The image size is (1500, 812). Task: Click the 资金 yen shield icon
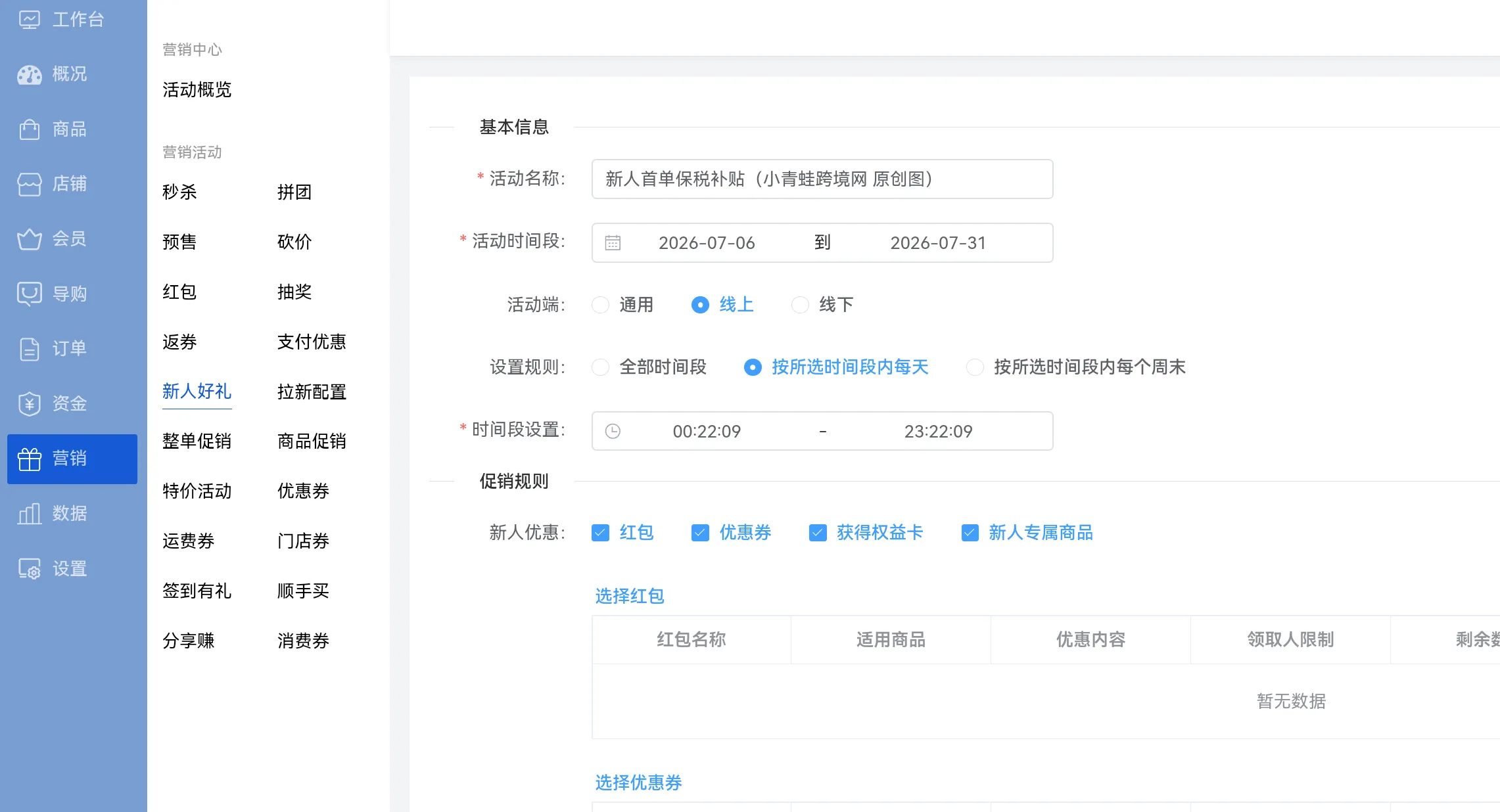pyautogui.click(x=29, y=403)
